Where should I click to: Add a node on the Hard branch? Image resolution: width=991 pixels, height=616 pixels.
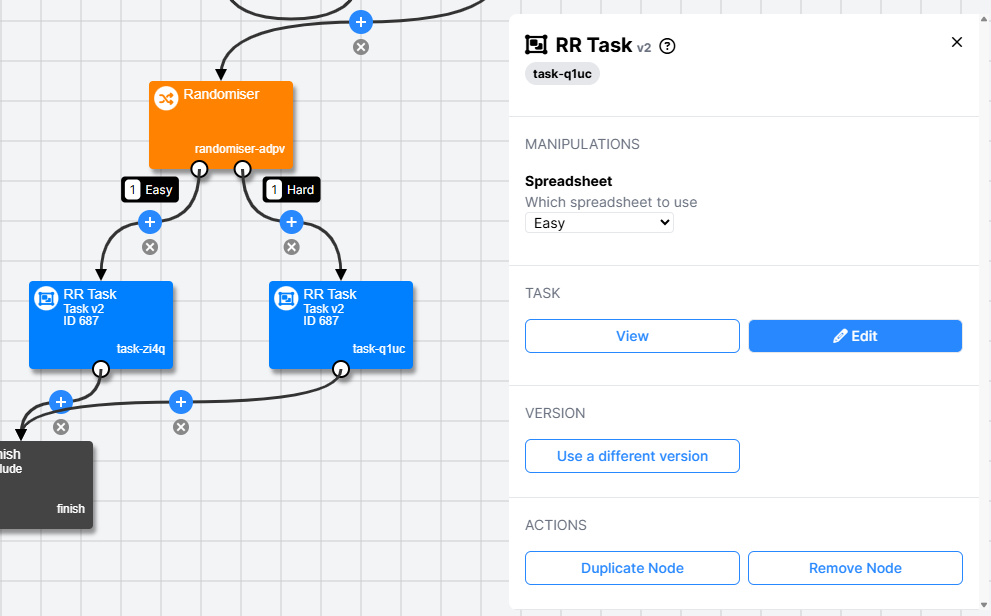291,222
